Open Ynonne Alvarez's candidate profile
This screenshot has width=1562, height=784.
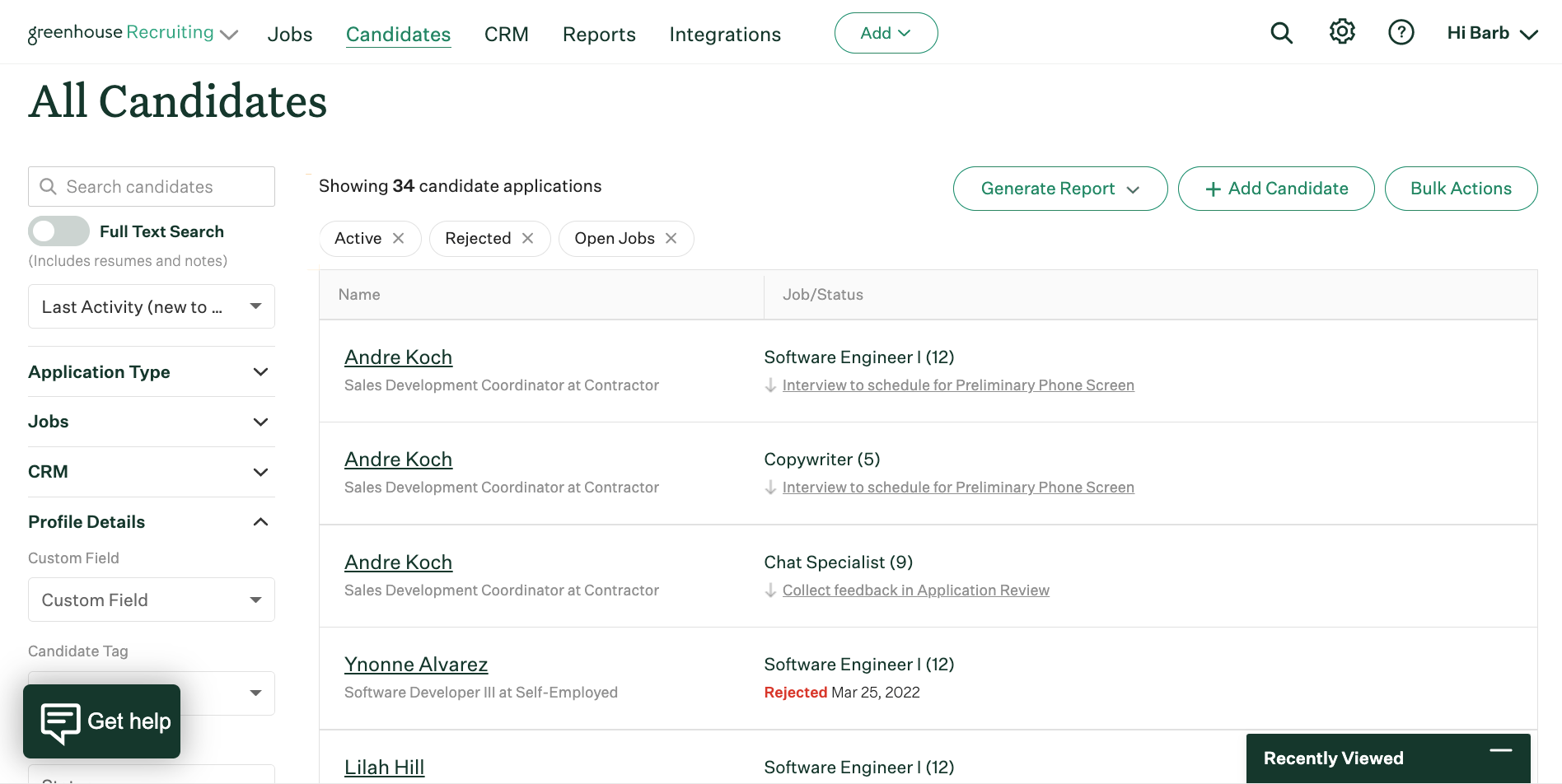[x=416, y=665]
